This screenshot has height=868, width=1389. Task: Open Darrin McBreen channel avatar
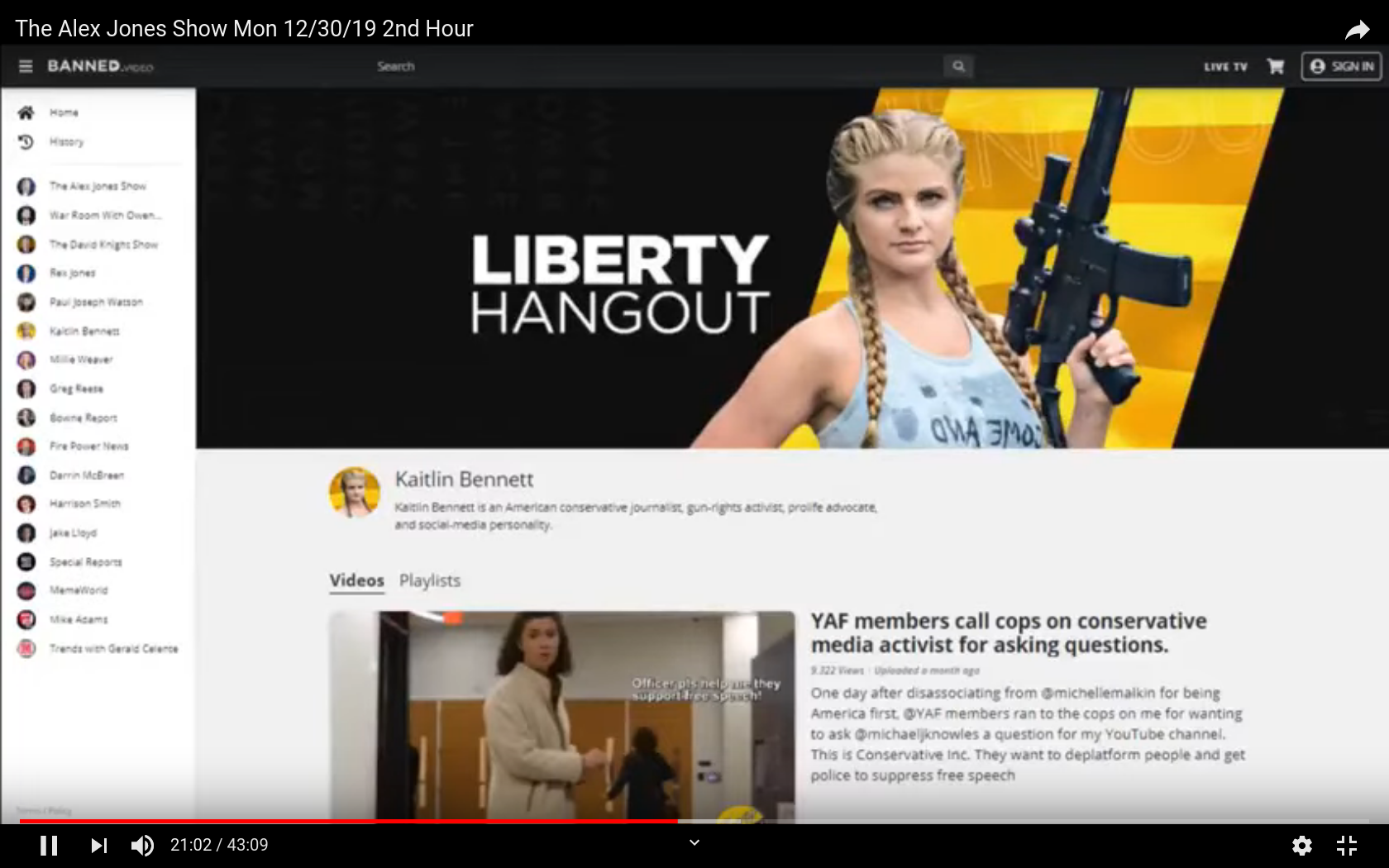click(26, 475)
